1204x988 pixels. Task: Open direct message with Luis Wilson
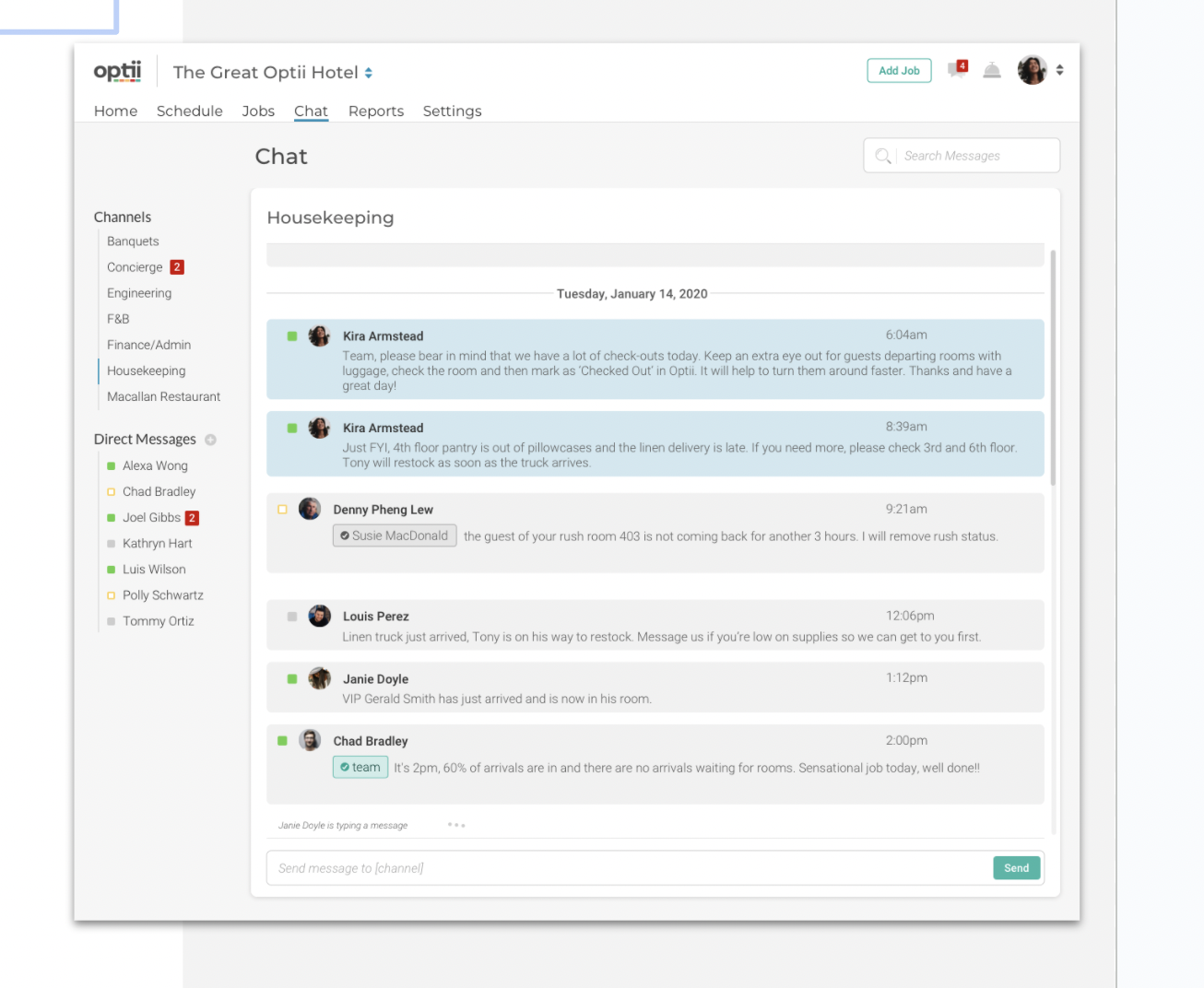click(x=154, y=570)
